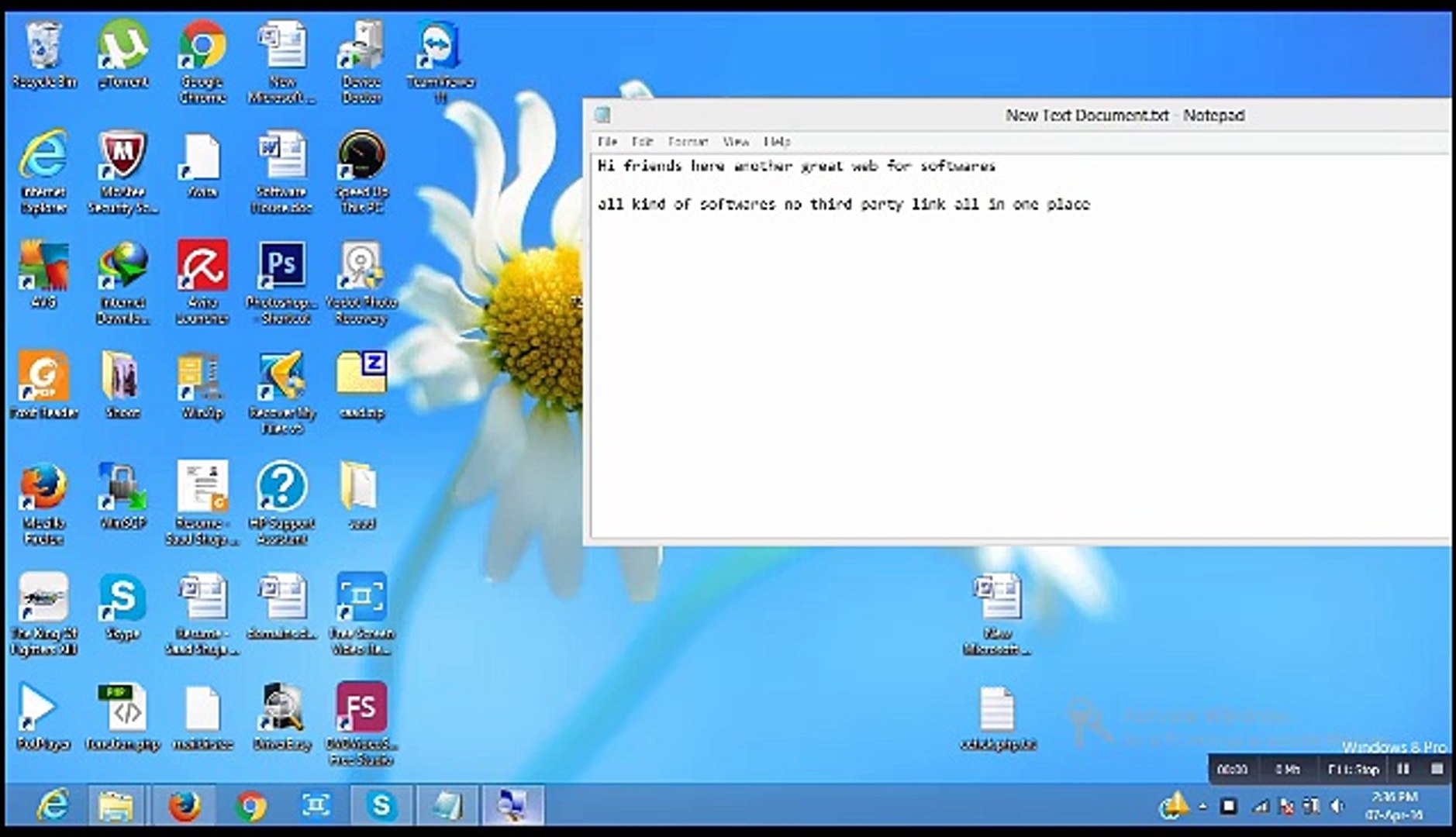Screen dimensions: 1456x837
Task: Select the Recycle Bin desktop icon
Action: [x=43, y=55]
